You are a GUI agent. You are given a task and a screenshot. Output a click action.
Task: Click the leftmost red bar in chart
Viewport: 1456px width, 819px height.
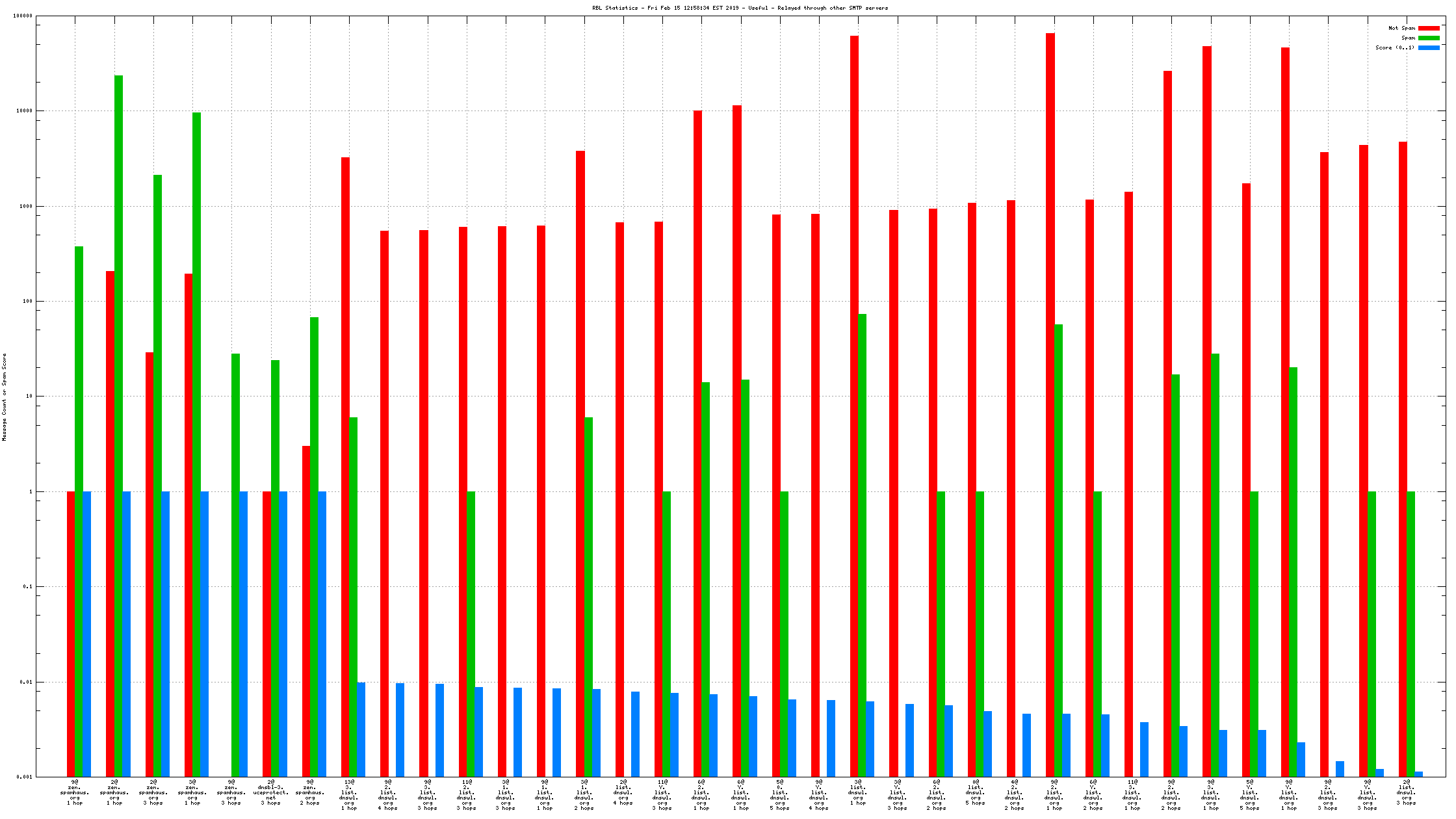(x=71, y=634)
